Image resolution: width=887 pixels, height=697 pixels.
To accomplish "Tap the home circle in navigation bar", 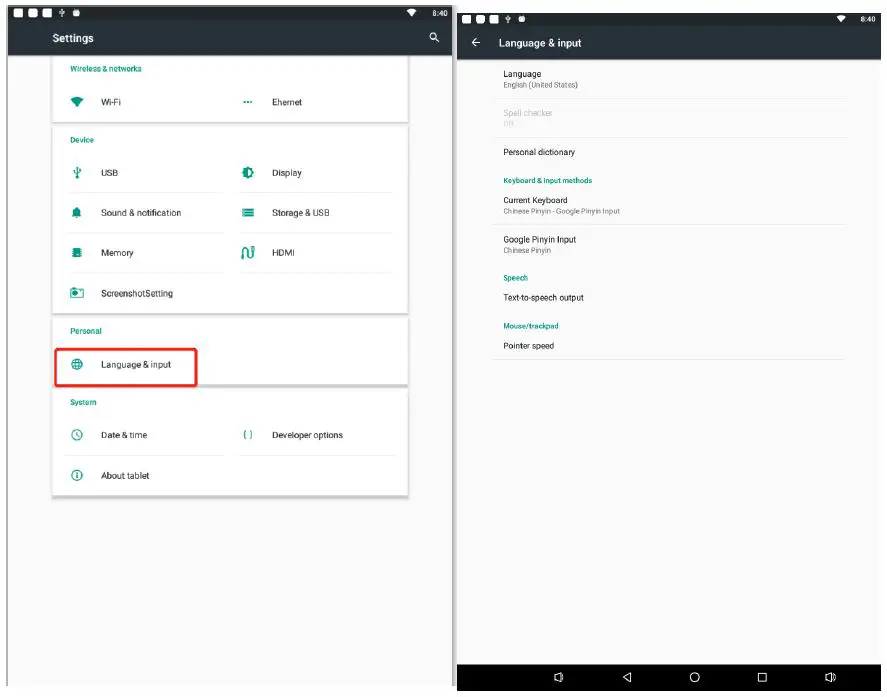I will (695, 677).
